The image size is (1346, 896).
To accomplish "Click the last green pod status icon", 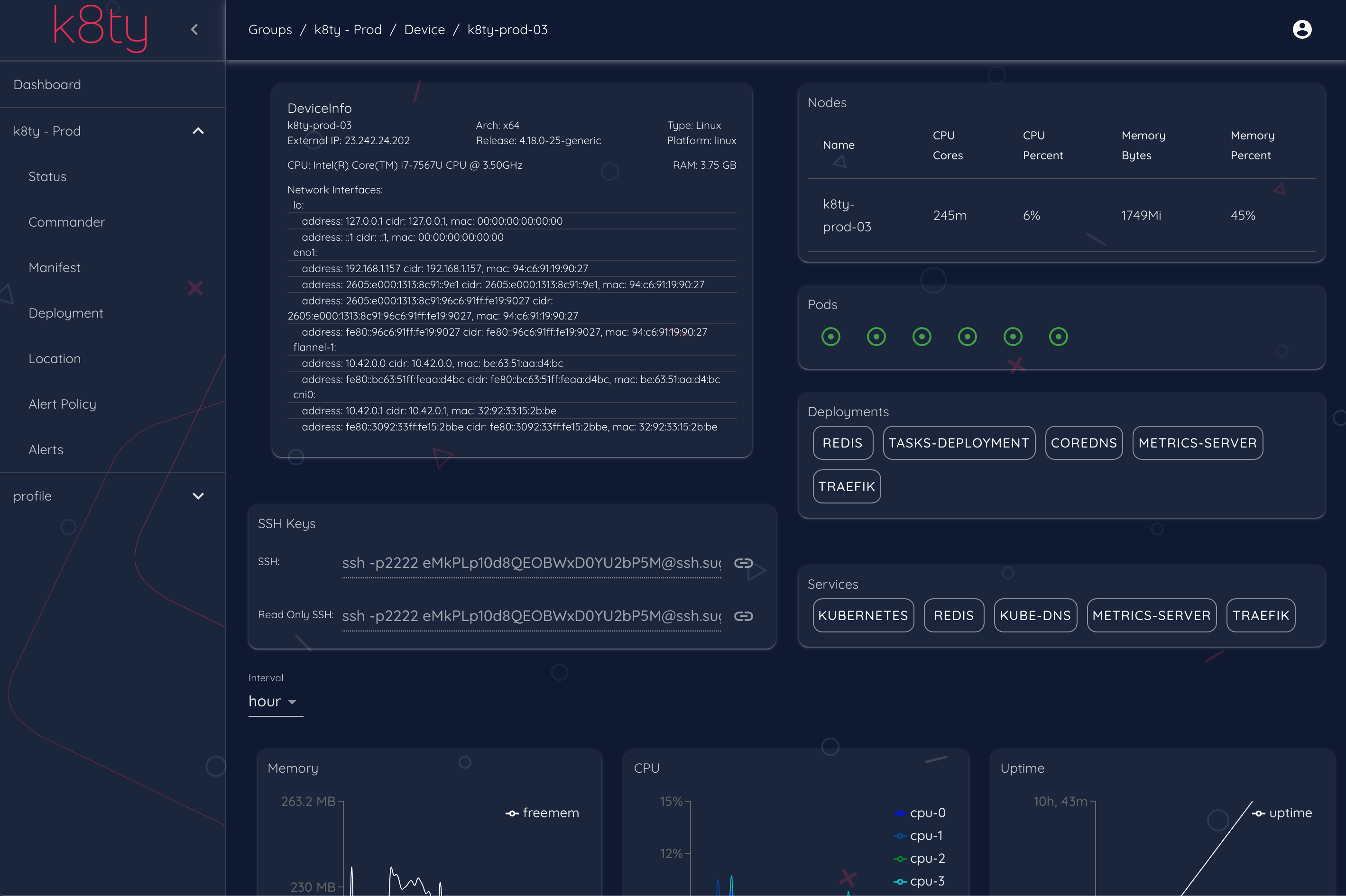I will 1058,337.
